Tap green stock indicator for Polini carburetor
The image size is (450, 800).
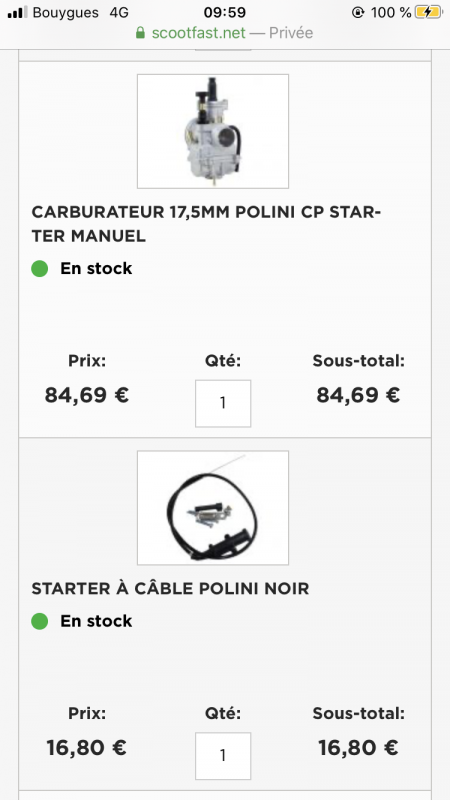pyautogui.click(x=39, y=268)
